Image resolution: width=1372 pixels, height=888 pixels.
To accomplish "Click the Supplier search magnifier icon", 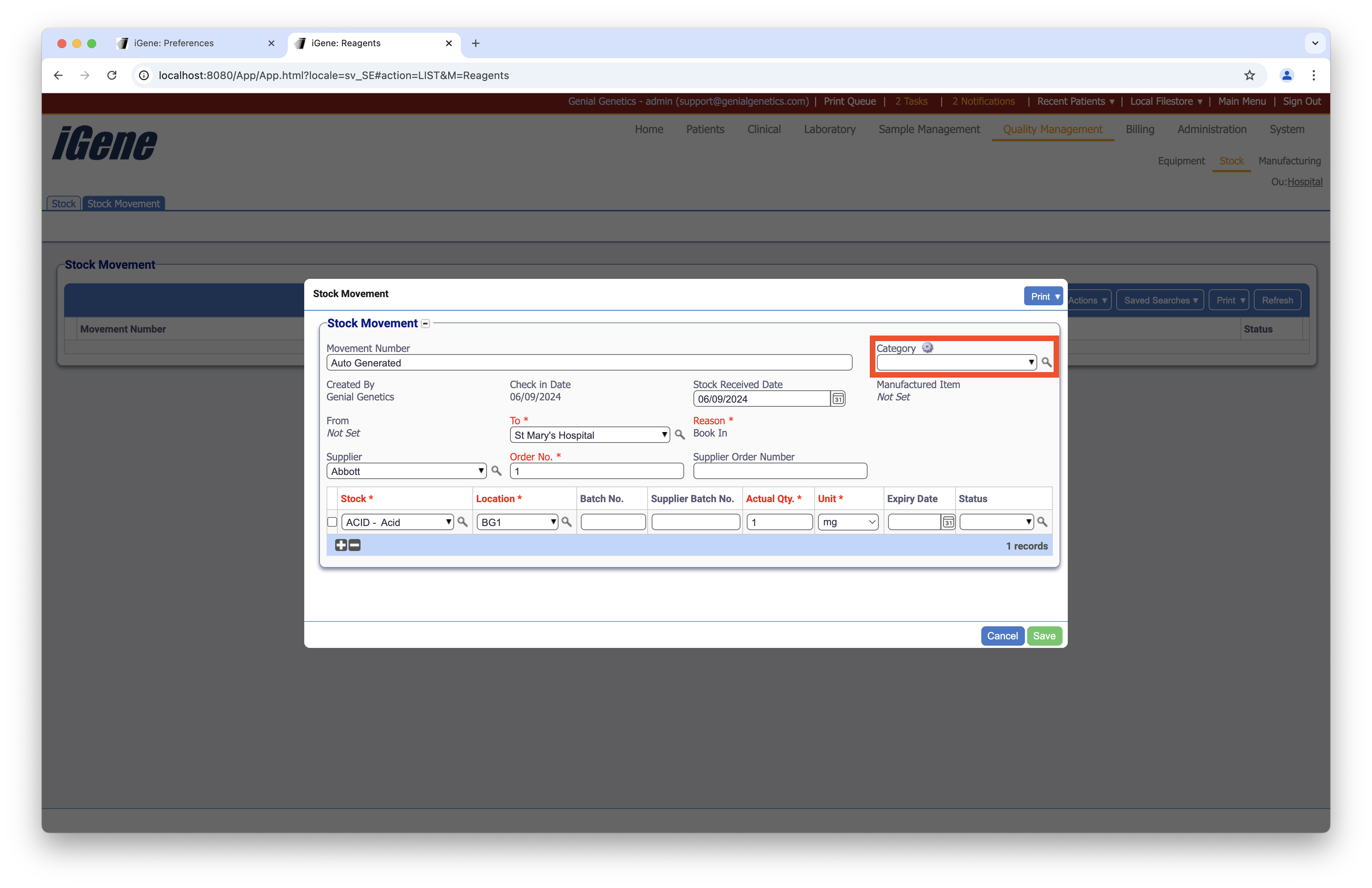I will coord(496,471).
